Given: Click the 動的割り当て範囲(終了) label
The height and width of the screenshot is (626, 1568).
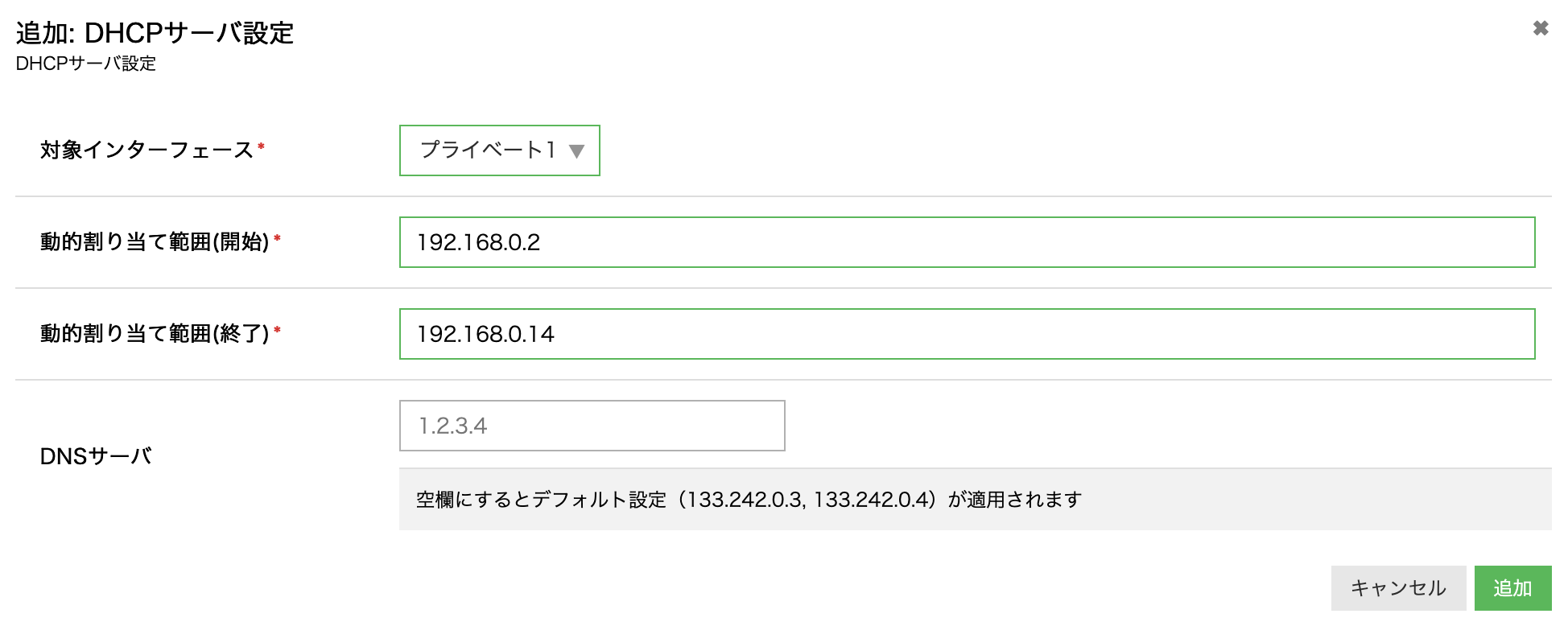Looking at the screenshot, I should 155,334.
